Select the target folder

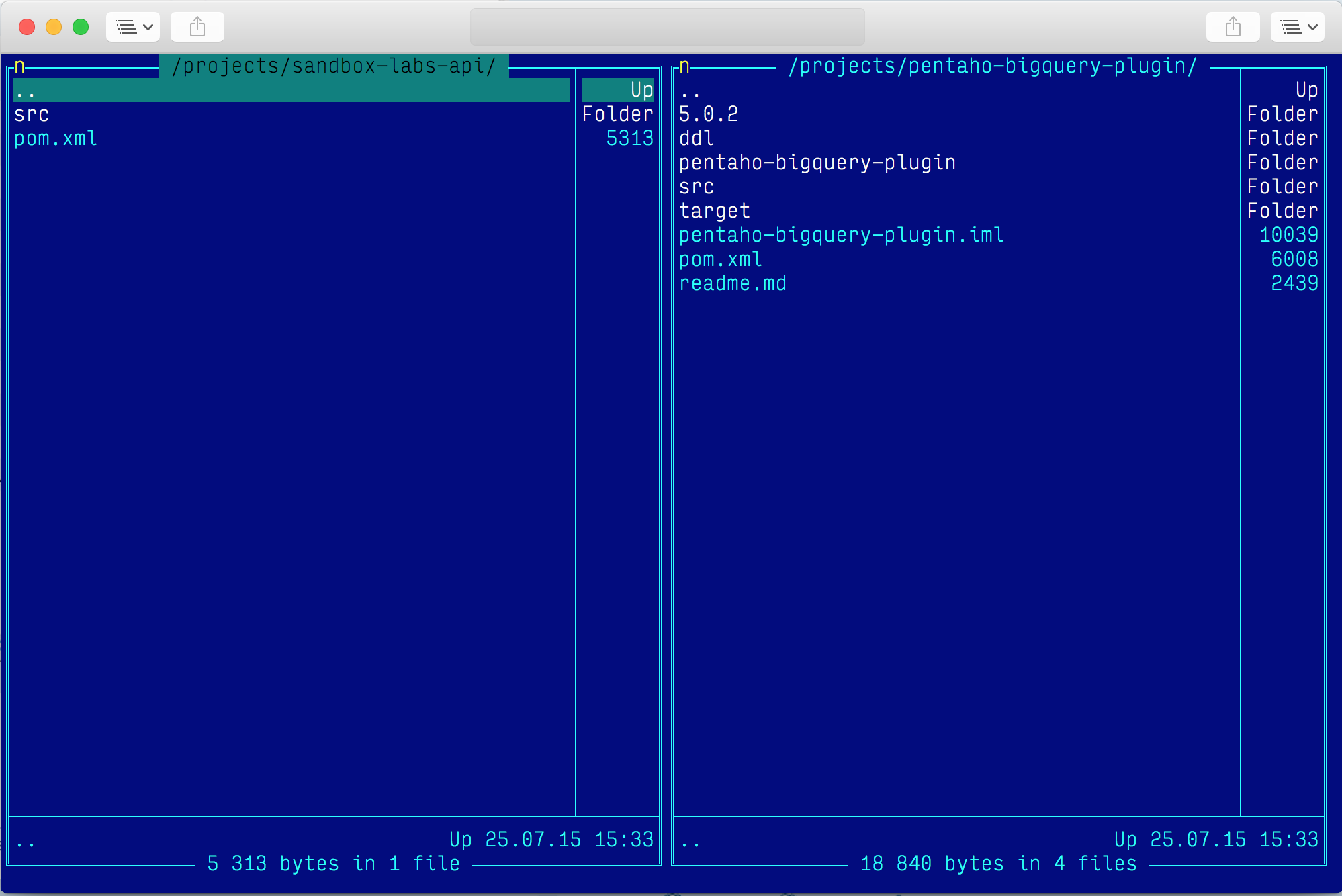coord(714,211)
